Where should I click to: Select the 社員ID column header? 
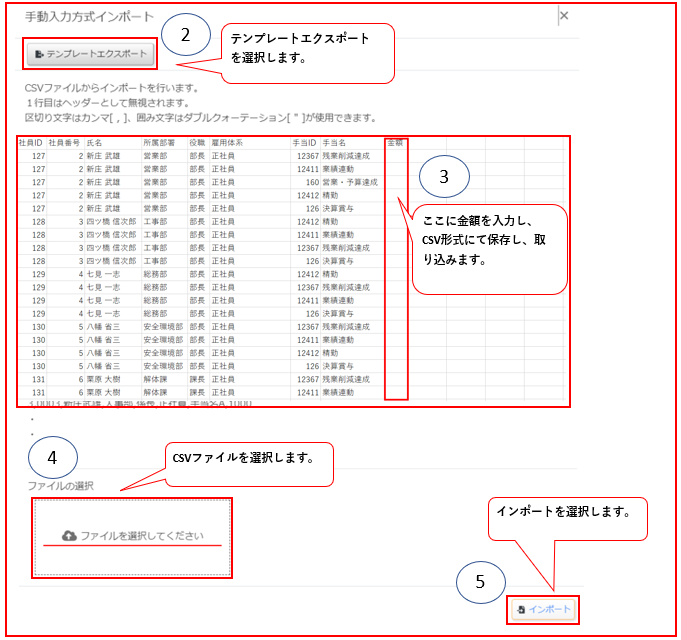click(x=31, y=143)
